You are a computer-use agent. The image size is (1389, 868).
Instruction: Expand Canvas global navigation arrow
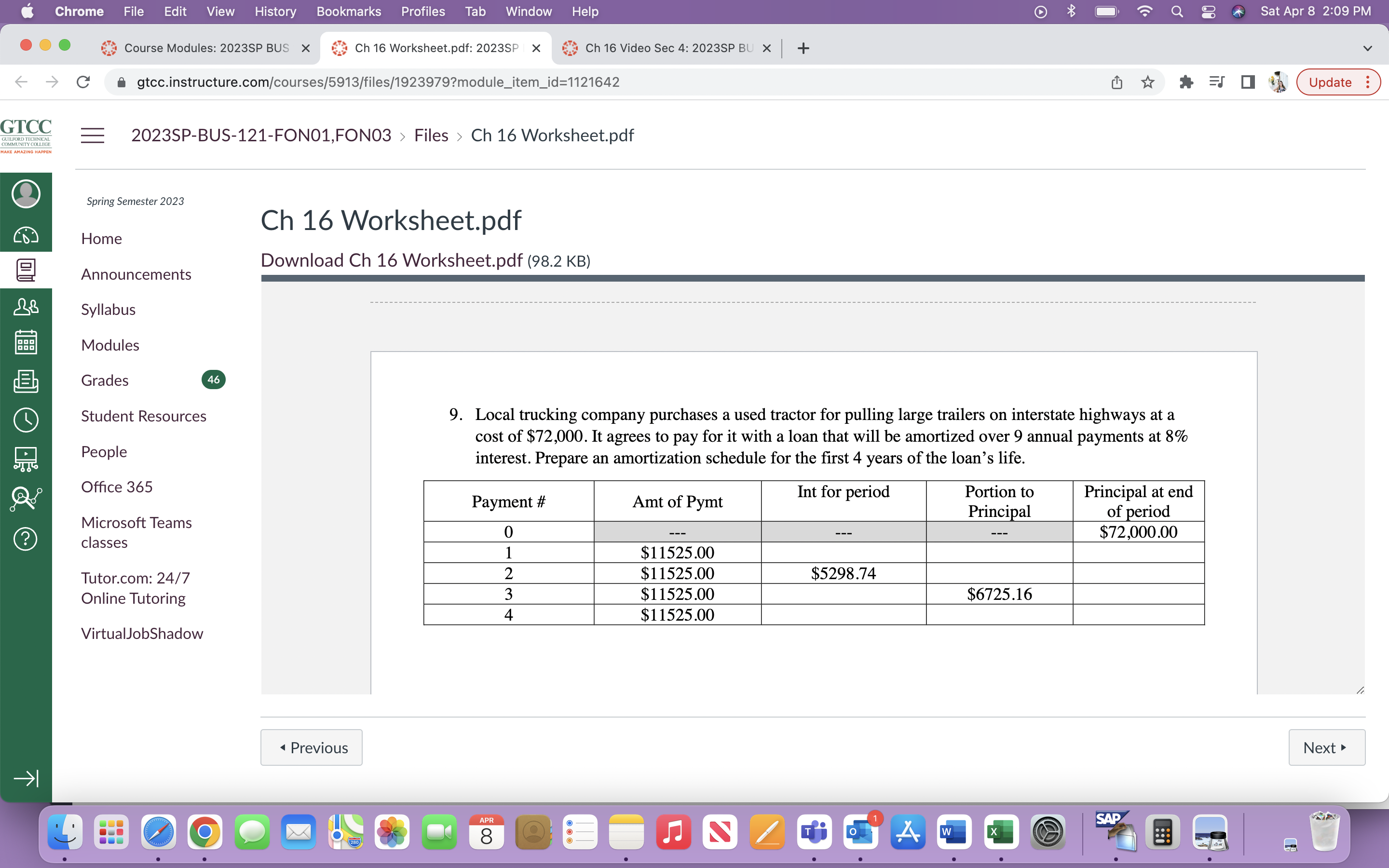point(26,778)
